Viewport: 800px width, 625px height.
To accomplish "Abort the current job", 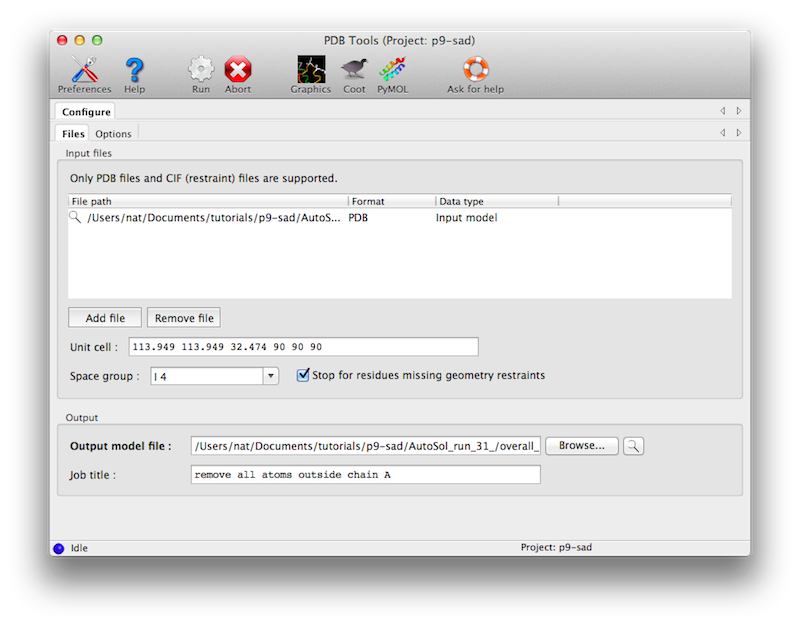I will pyautogui.click(x=237, y=68).
